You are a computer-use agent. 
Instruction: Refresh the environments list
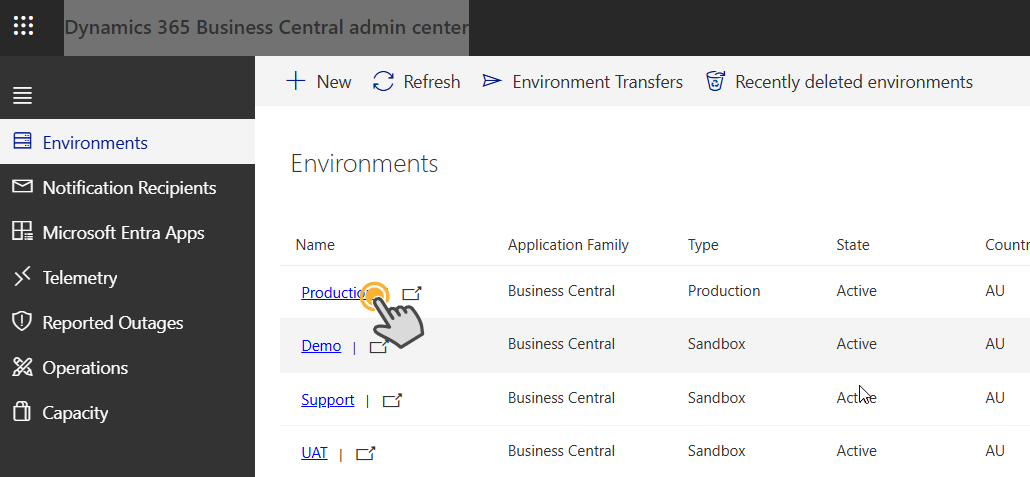417,82
